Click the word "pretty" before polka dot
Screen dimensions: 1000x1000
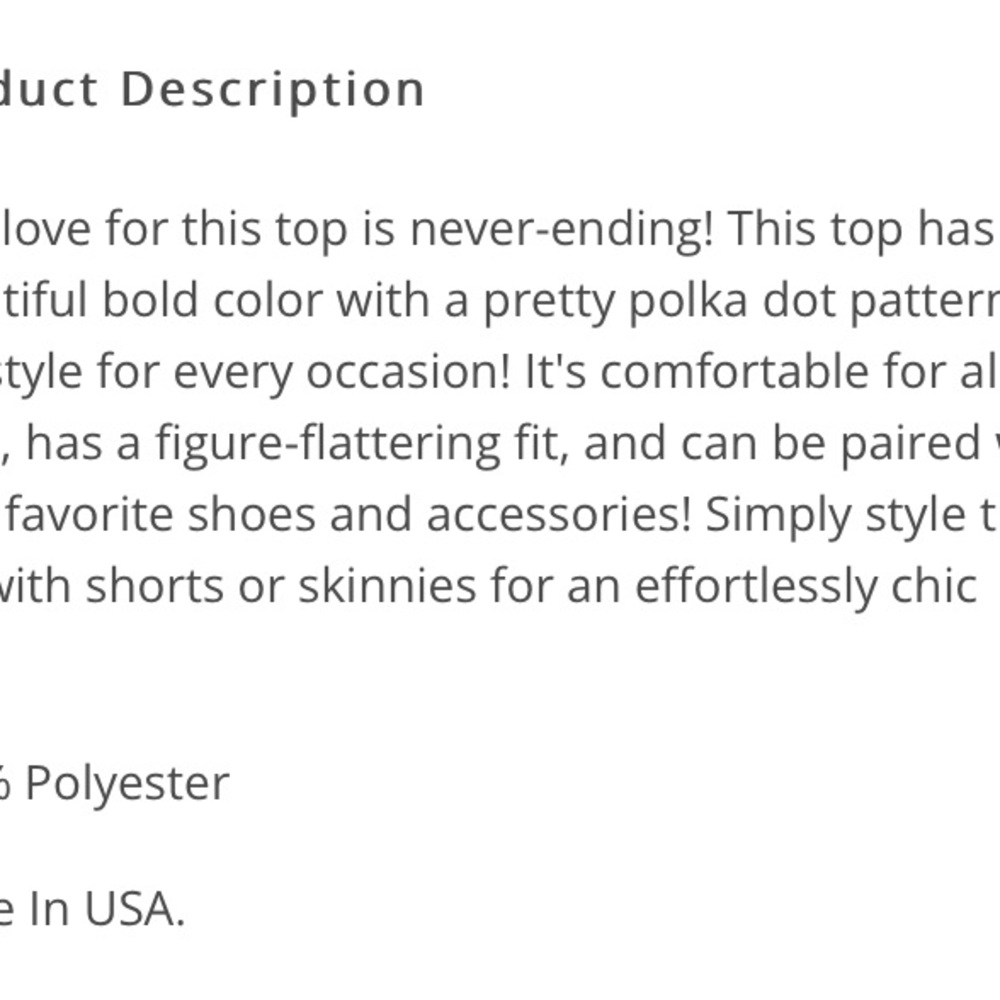(547, 302)
